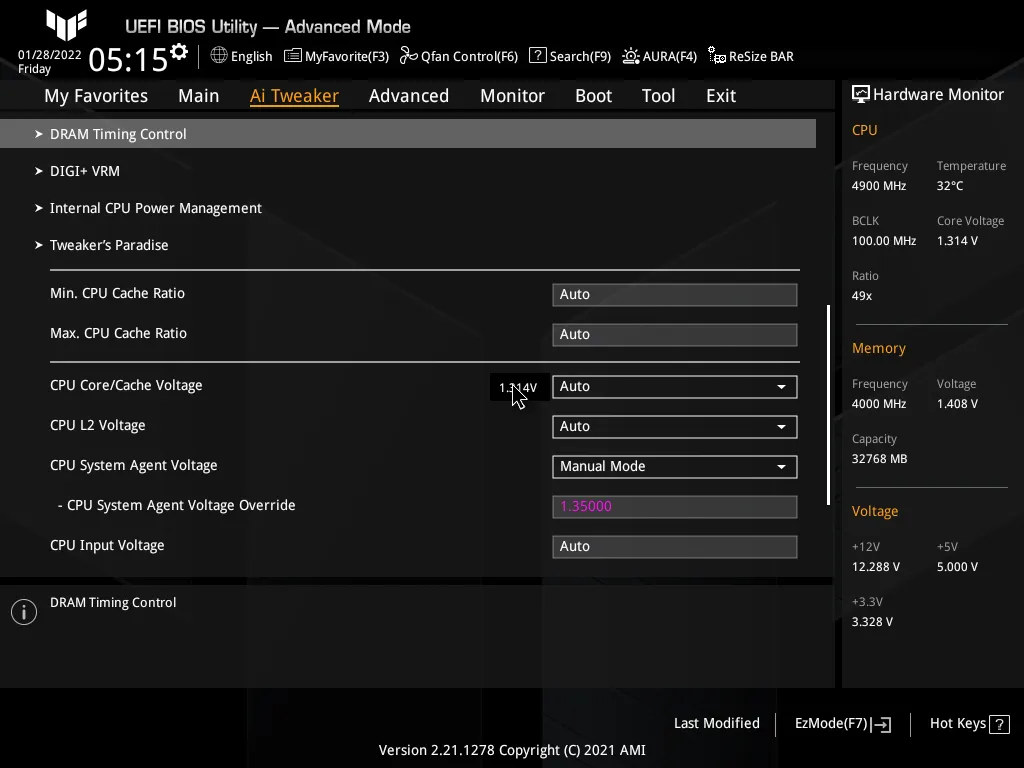Click BCLK value 100.00 MHz
The height and width of the screenshot is (768, 1024).
point(884,241)
